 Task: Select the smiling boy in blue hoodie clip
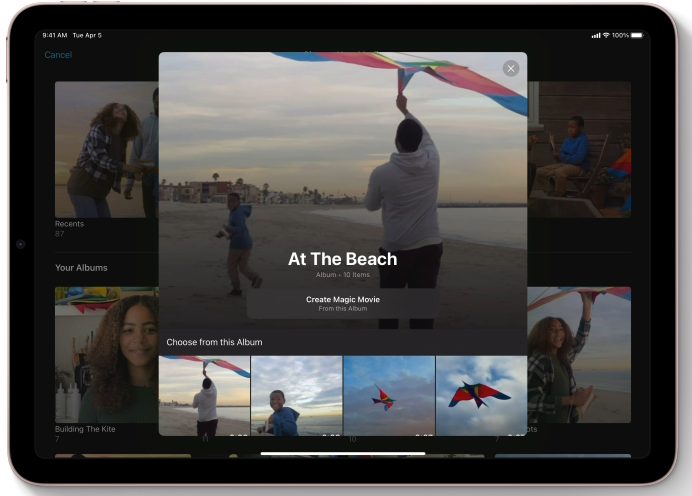click(x=297, y=396)
